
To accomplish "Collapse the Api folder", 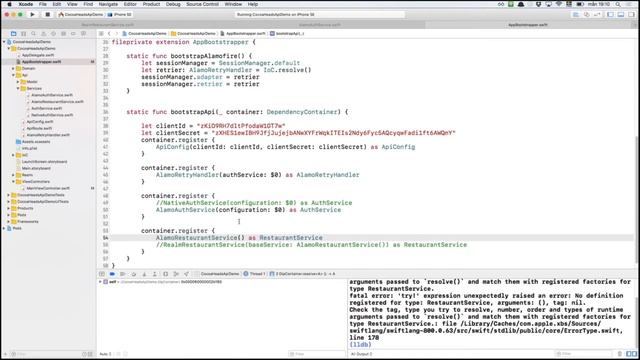I will (13, 75).
